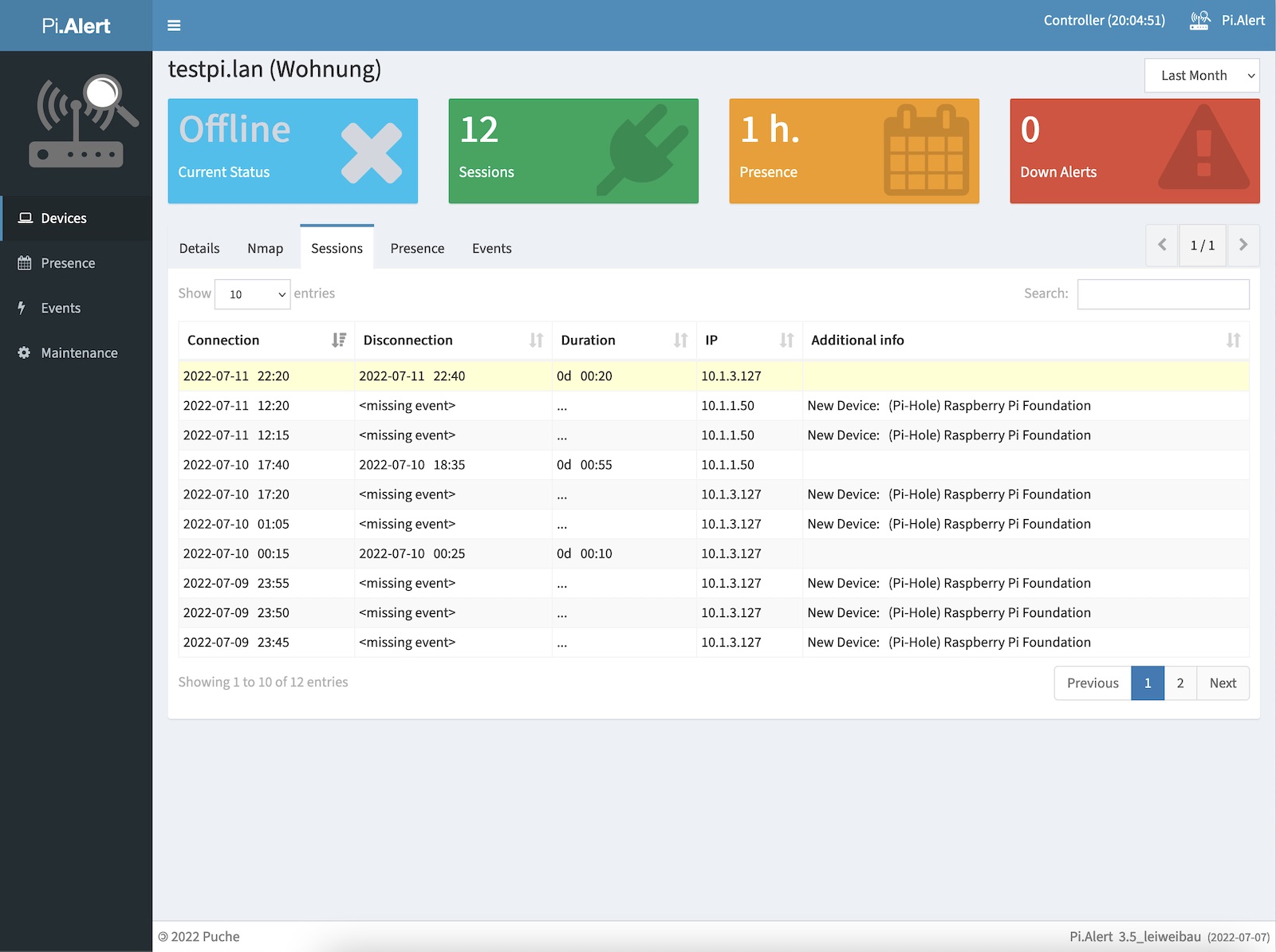The image size is (1276, 952).
Task: Go to previous device with left chevron
Action: tap(1162, 246)
